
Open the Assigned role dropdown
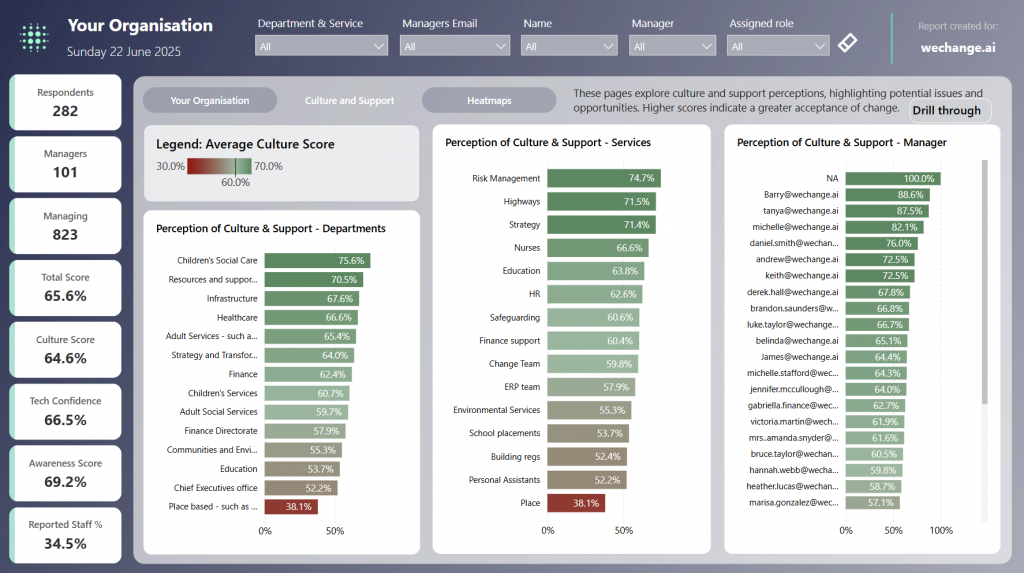coord(779,46)
